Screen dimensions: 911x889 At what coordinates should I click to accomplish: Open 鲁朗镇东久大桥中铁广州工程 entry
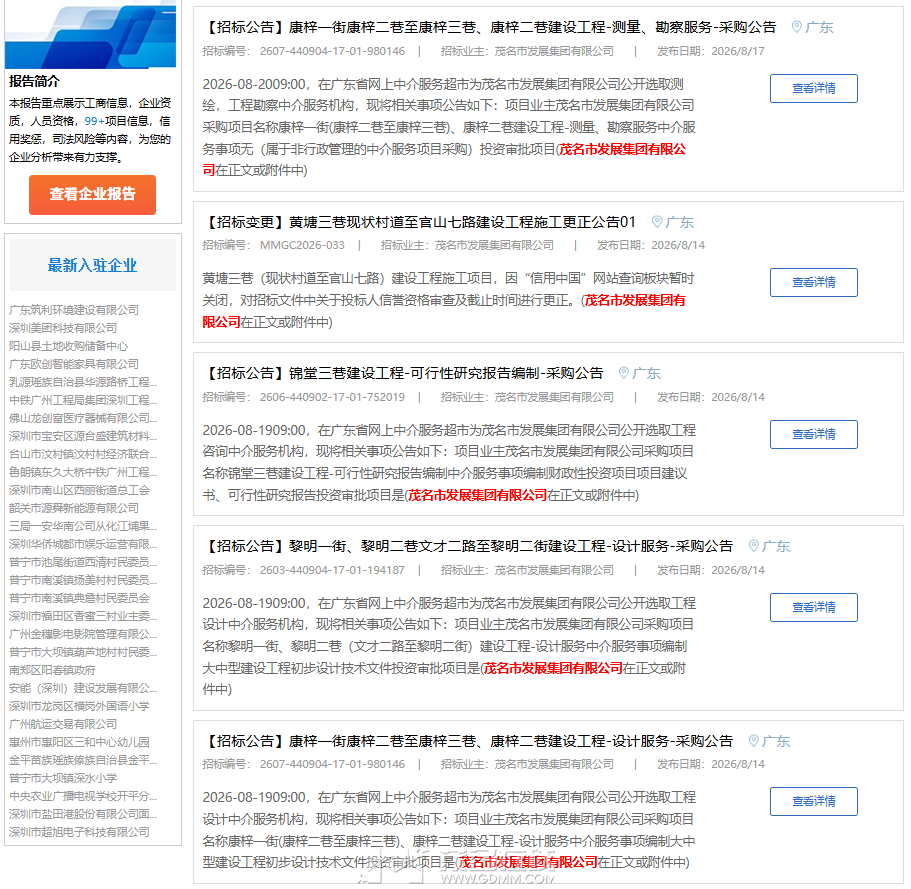(x=83, y=472)
